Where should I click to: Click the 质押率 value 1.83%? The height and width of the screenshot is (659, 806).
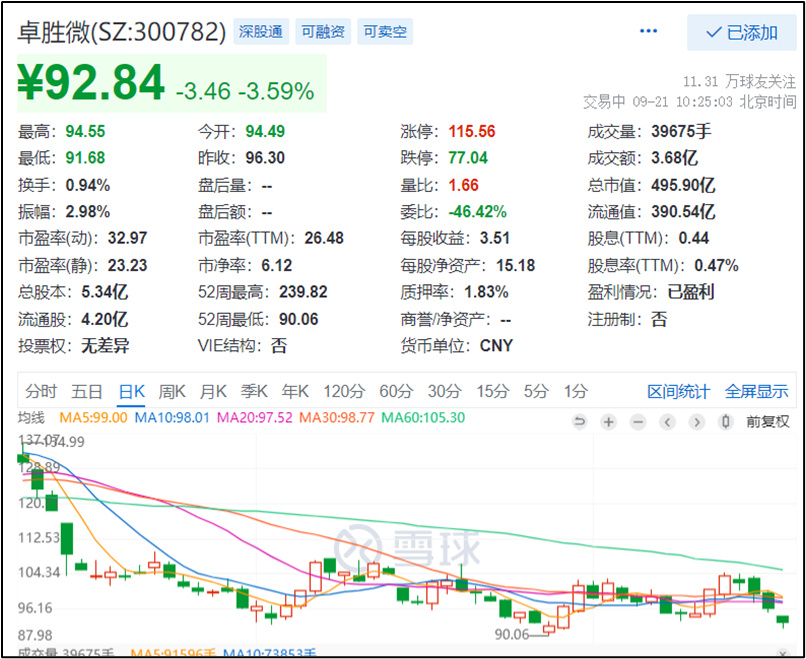[486, 292]
